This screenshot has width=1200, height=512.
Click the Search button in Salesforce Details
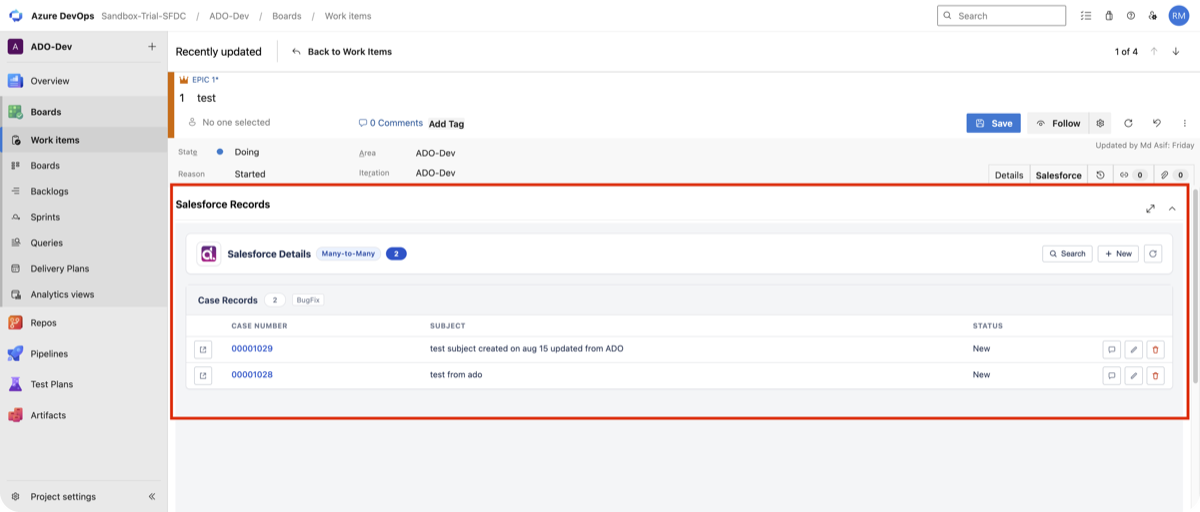click(1067, 254)
